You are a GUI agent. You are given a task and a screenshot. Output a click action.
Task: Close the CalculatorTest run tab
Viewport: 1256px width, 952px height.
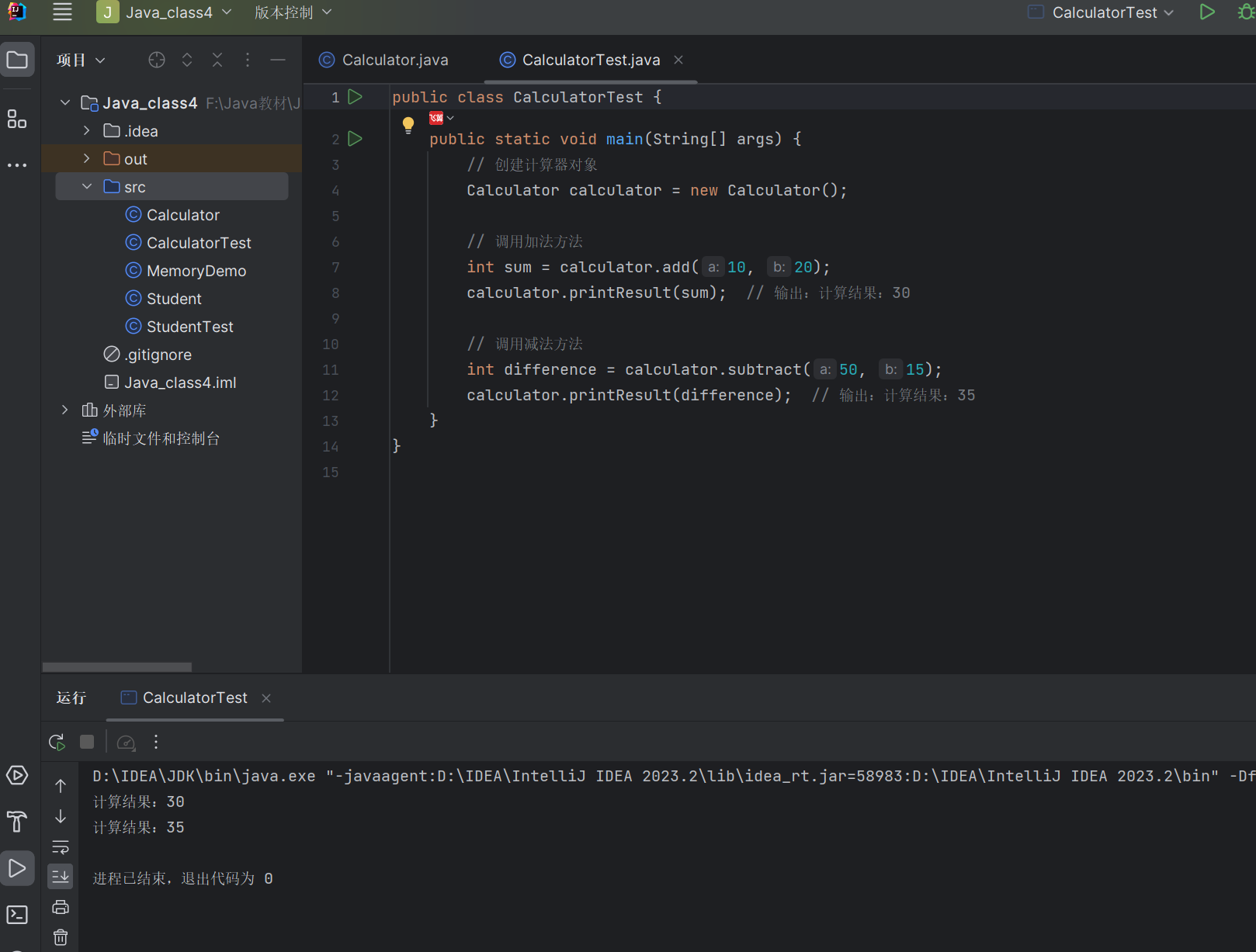266,698
